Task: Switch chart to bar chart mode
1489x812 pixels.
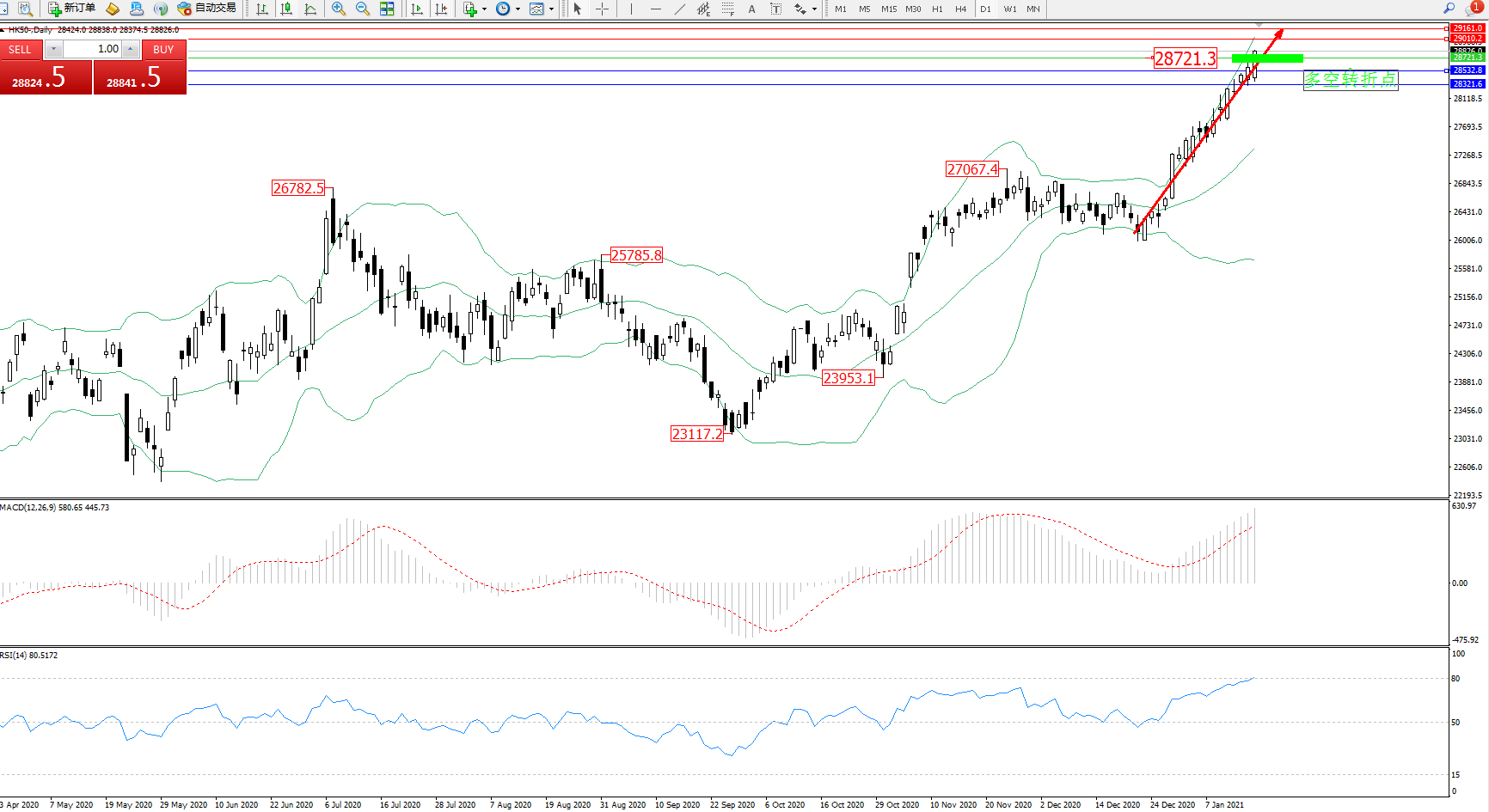Action: [262, 9]
